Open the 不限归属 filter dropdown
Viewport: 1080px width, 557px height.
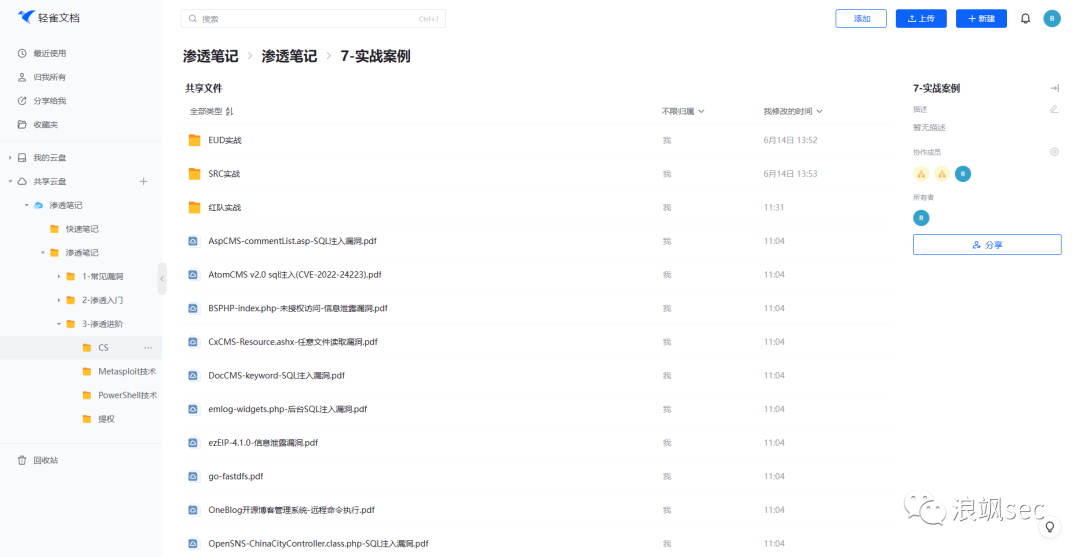coord(683,111)
